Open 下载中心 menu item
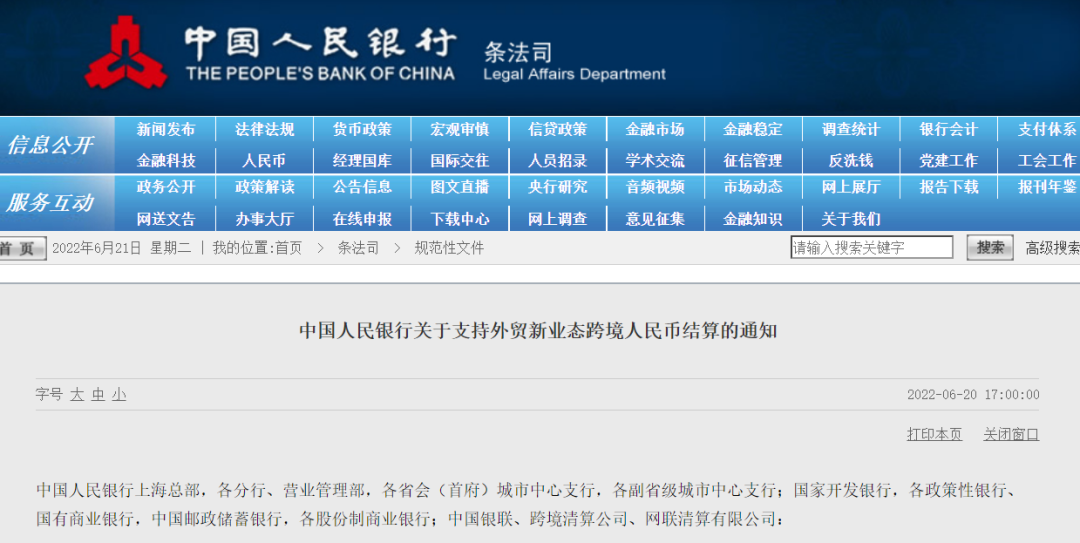The height and width of the screenshot is (543, 1080). (460, 219)
